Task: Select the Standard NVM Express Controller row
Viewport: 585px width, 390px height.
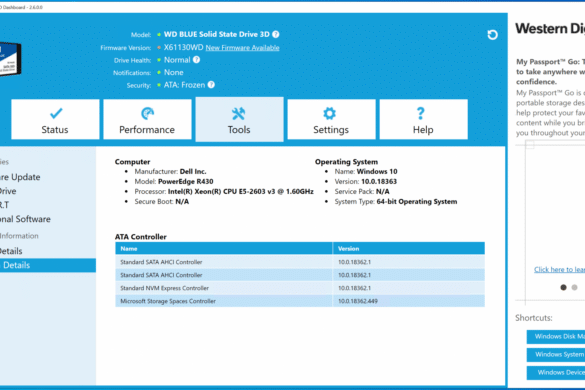Action: pyautogui.click(x=300, y=288)
